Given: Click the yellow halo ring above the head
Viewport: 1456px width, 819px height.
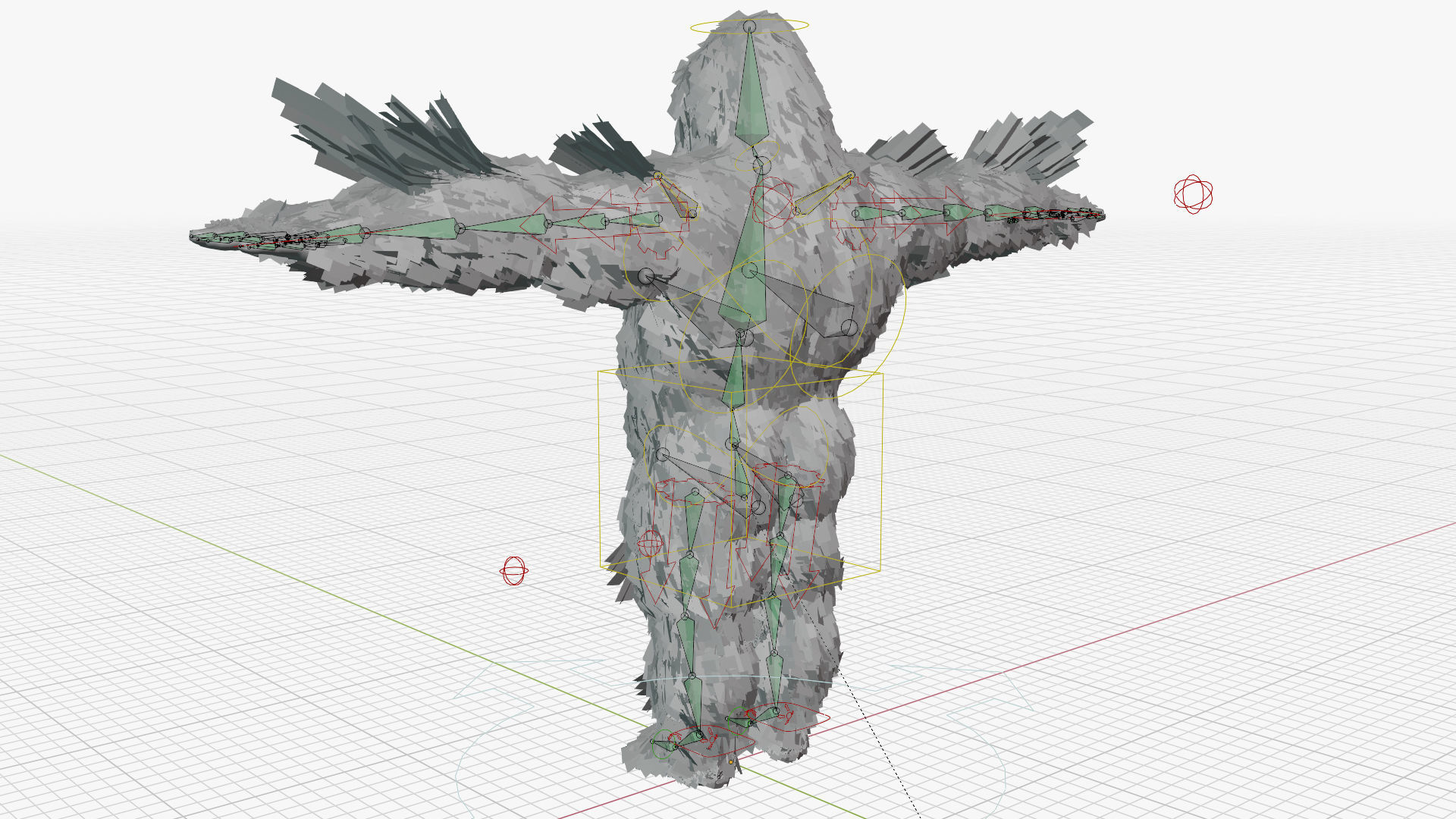Looking at the screenshot, I should coord(749,27).
